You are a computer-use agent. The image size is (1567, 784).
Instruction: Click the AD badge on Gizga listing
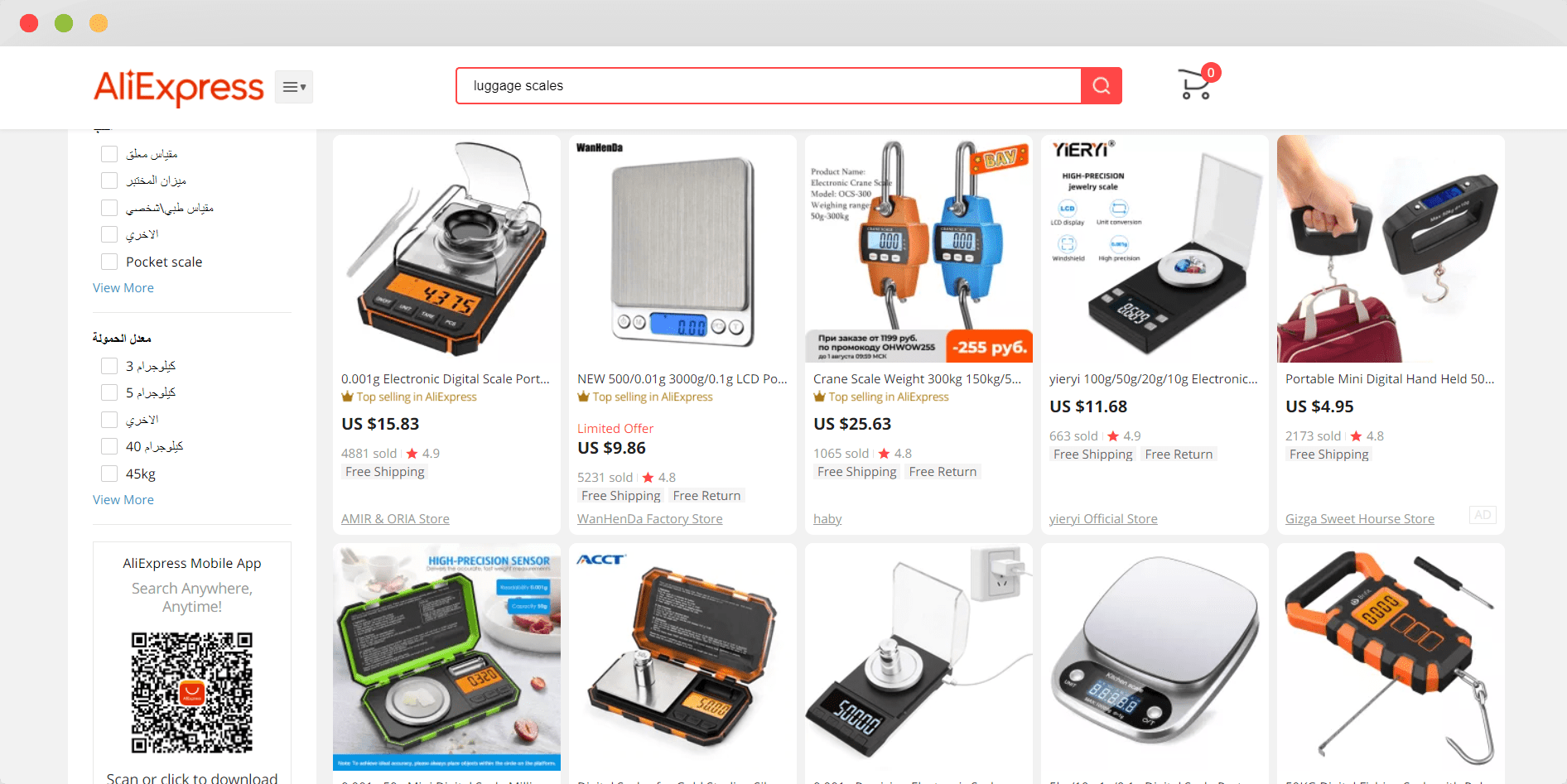click(x=1483, y=515)
